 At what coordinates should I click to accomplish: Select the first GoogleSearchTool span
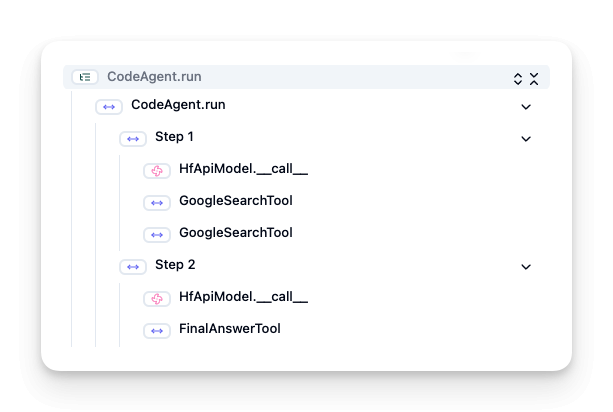point(236,201)
